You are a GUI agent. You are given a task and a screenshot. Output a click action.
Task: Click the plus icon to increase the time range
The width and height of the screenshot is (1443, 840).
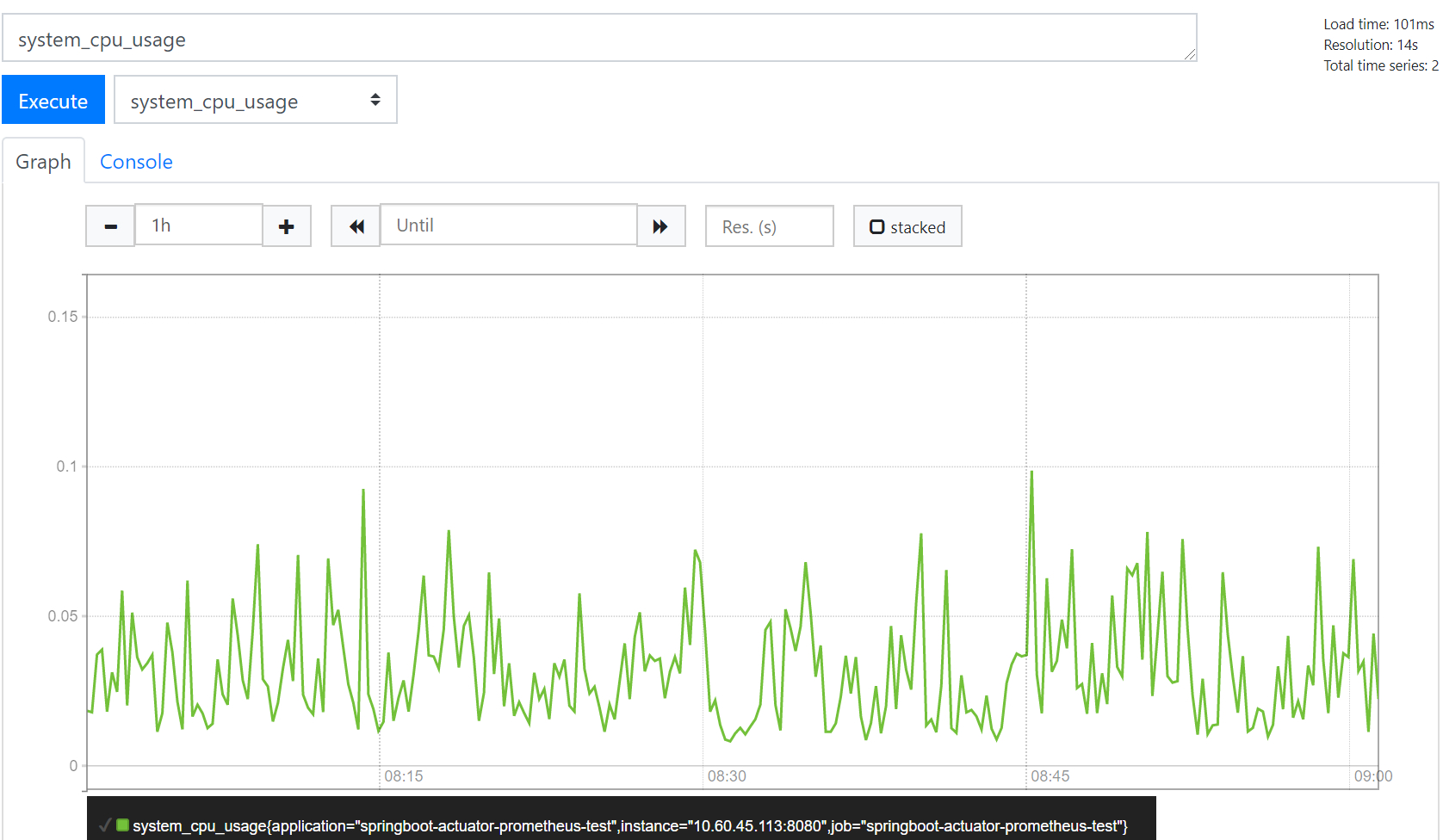[287, 226]
